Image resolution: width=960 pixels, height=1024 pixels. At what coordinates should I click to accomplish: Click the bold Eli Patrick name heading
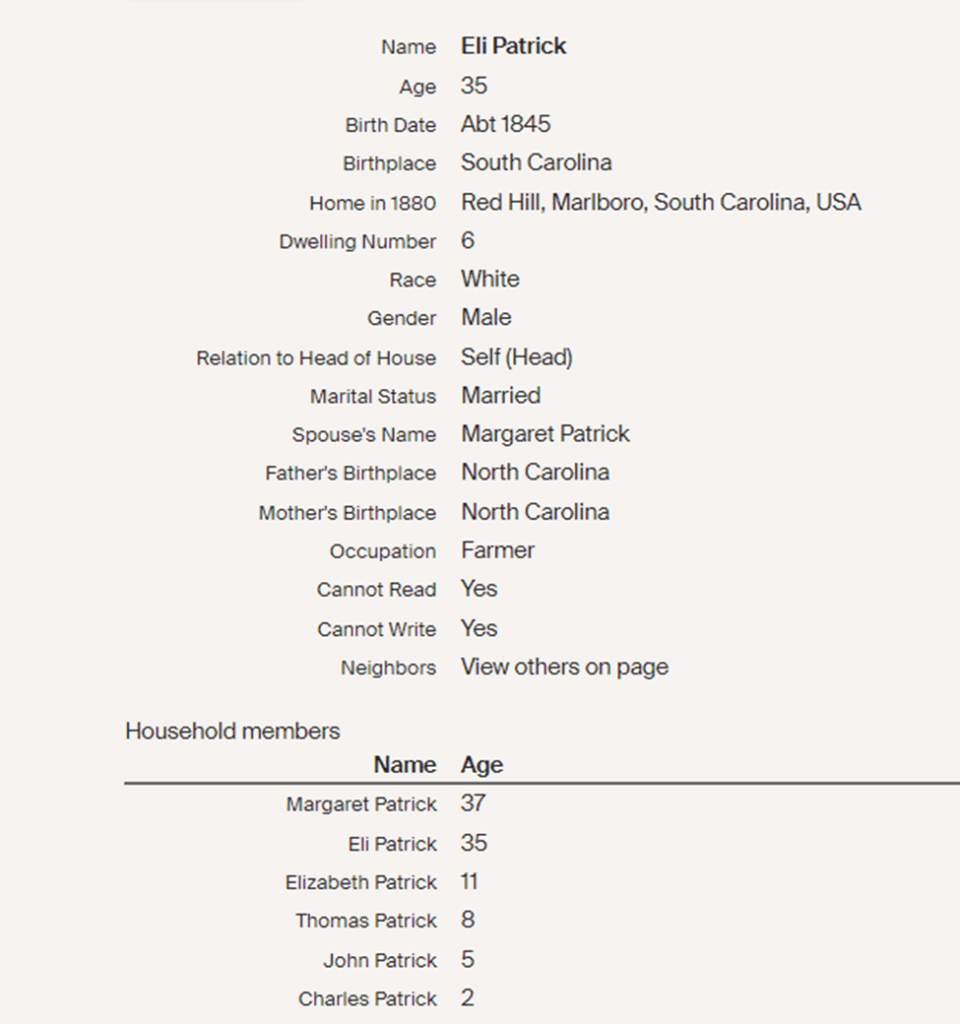513,46
